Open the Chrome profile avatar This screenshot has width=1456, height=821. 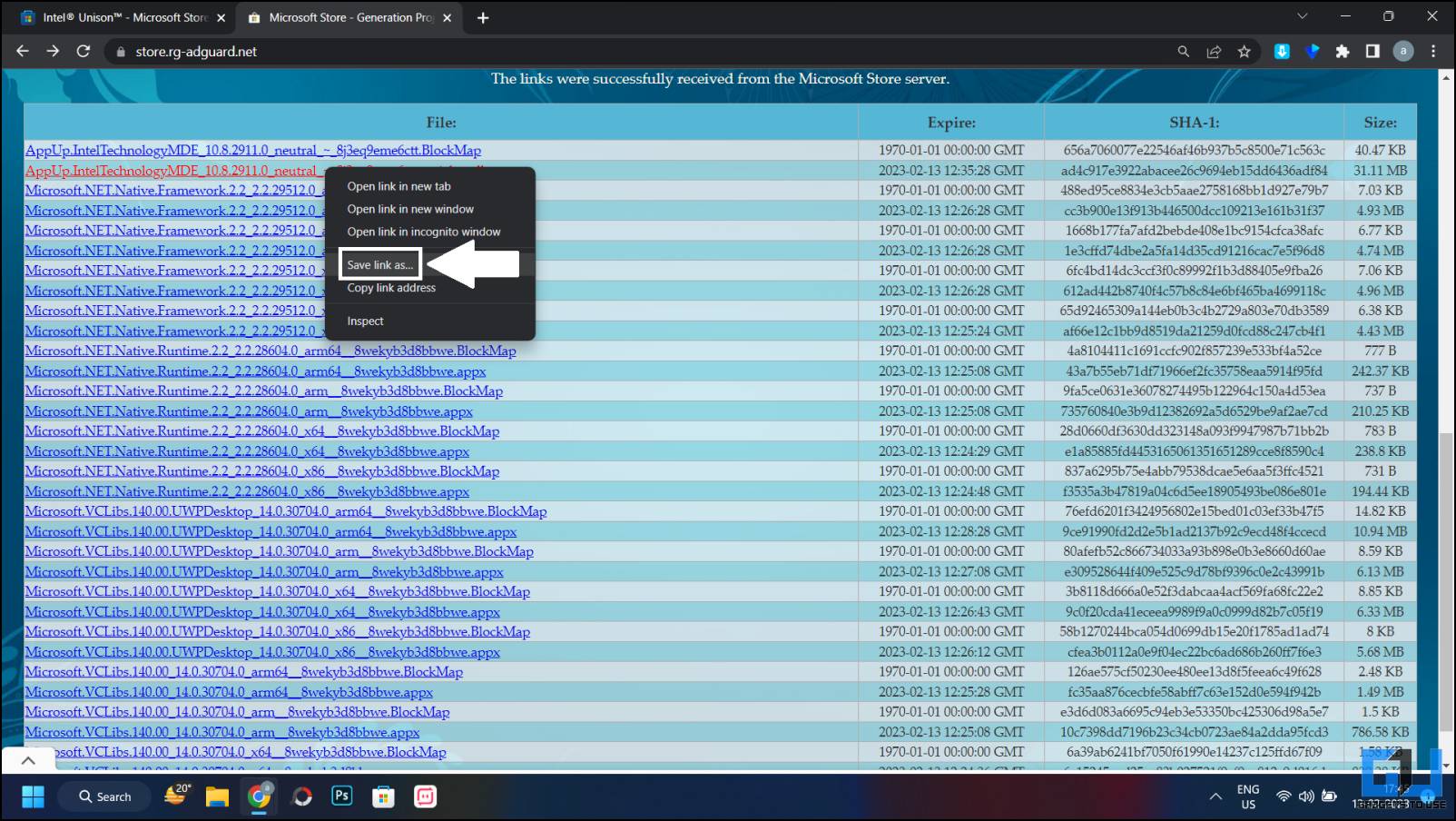[1402, 52]
